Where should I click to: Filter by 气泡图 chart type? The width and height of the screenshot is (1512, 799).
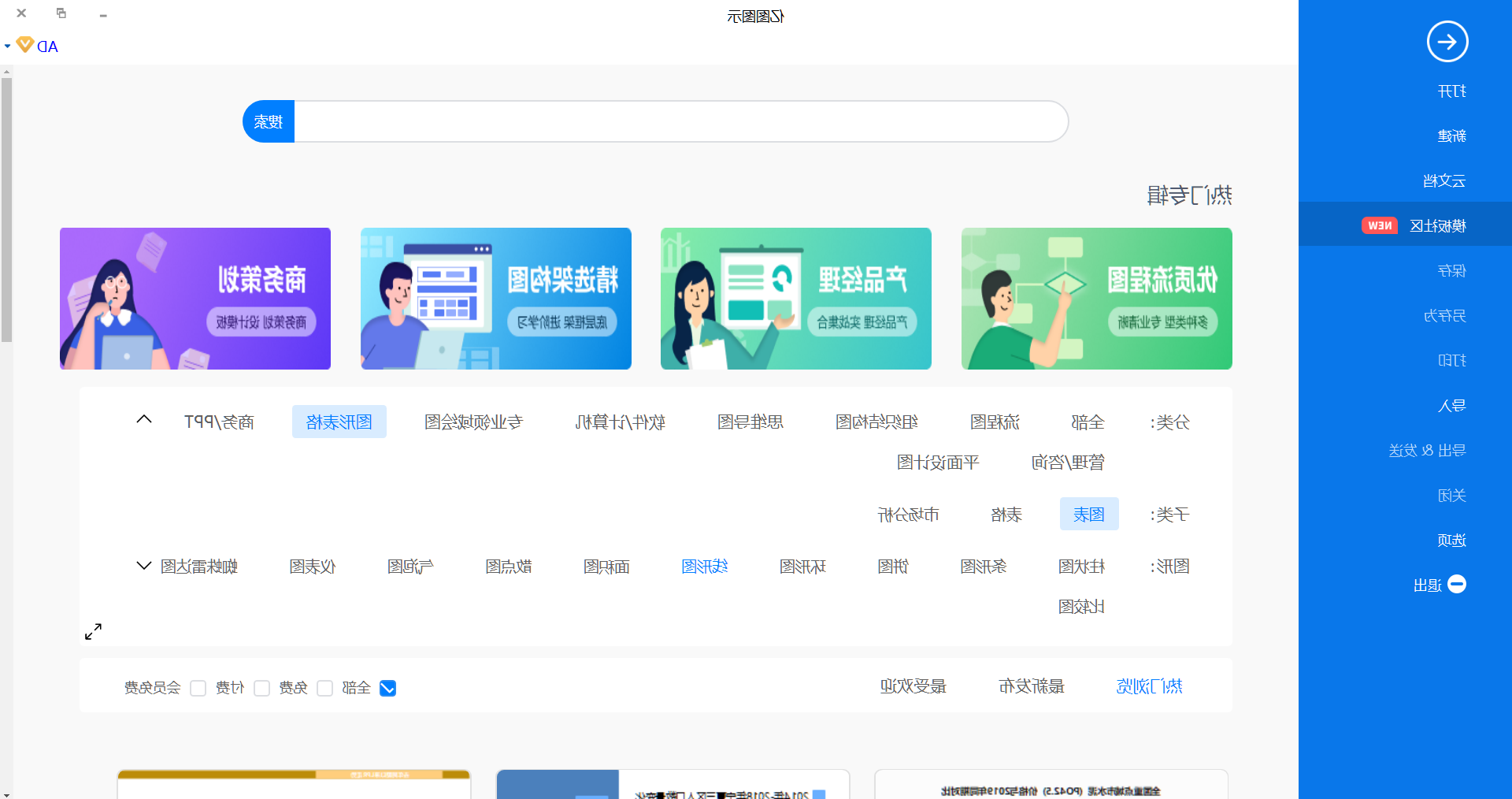pyautogui.click(x=410, y=567)
